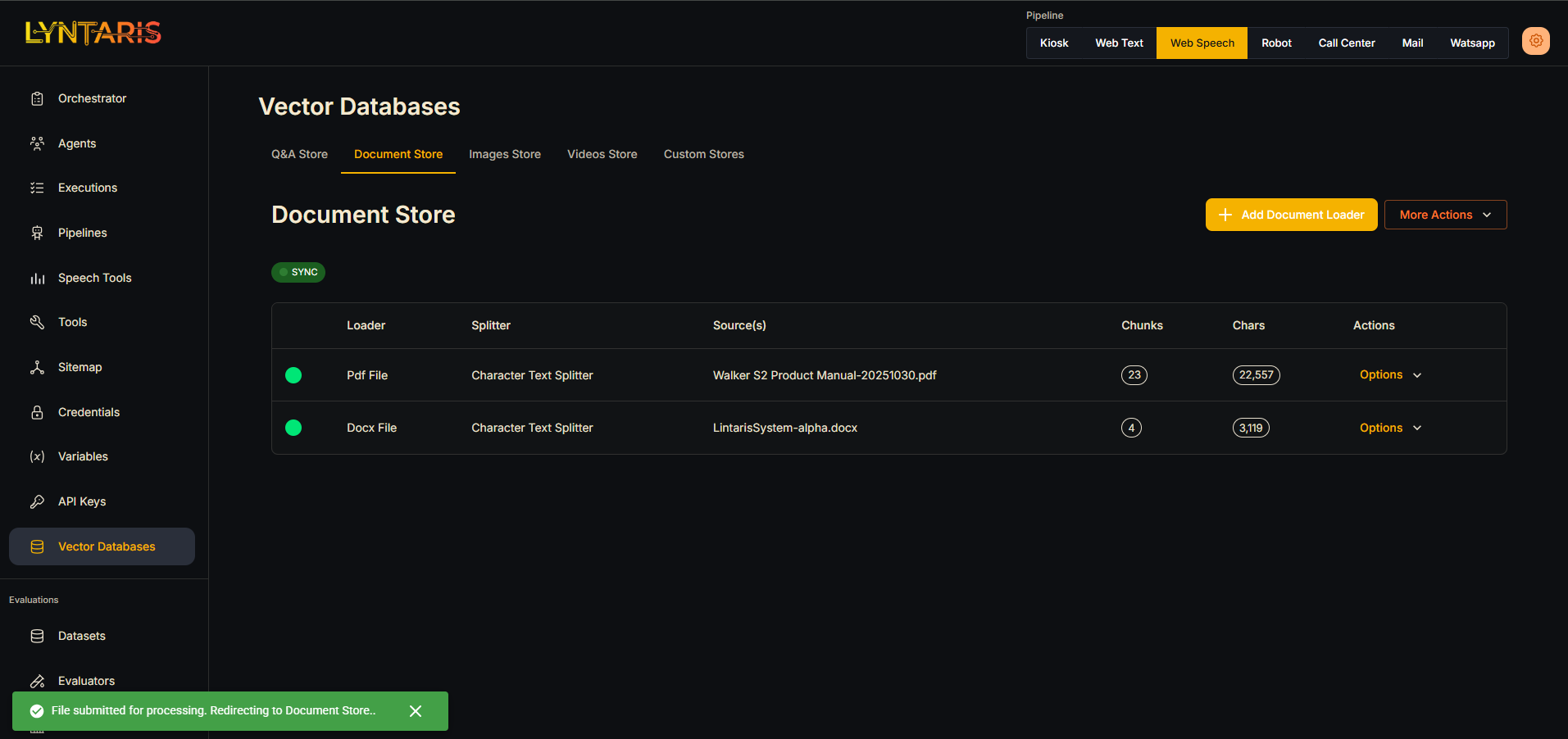This screenshot has height=739, width=1568.
Task: Click the Agents people icon
Action: coord(37,143)
